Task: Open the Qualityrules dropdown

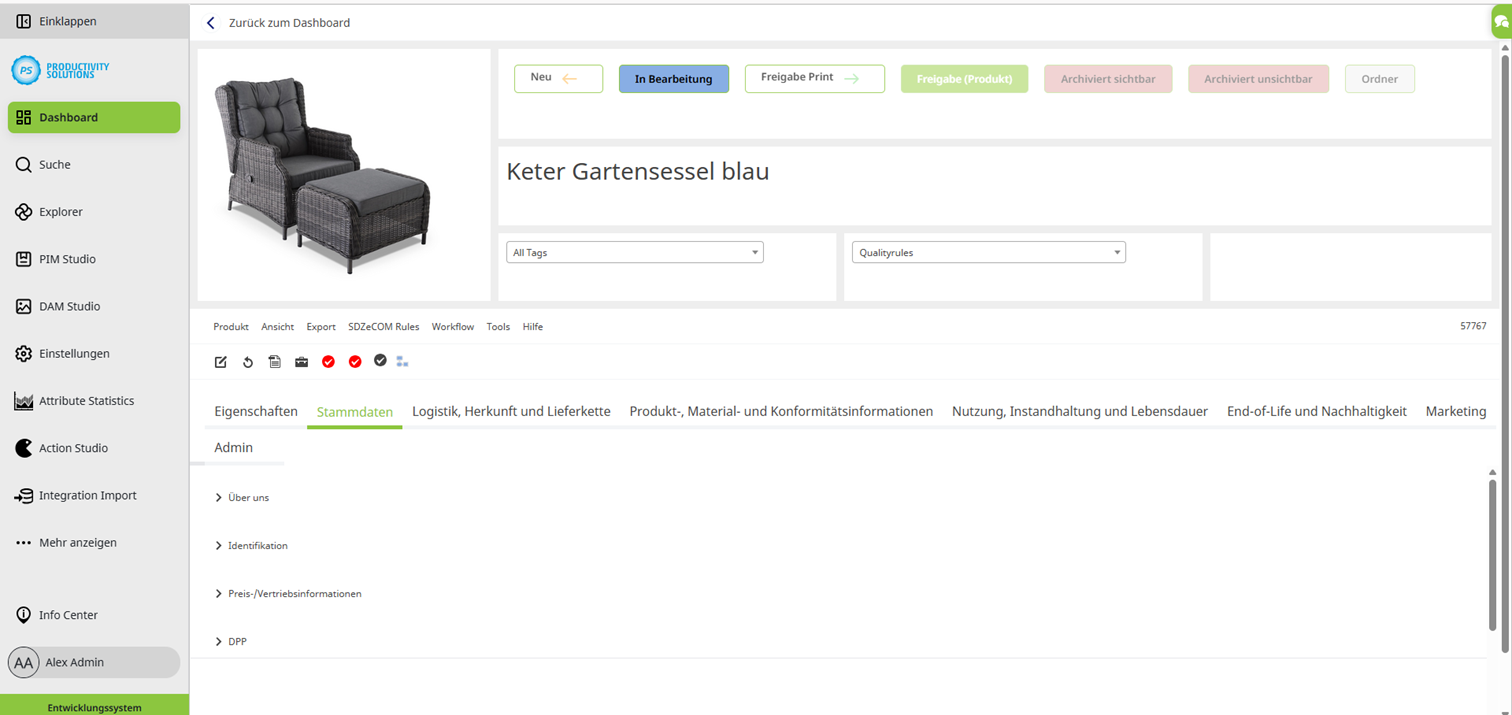Action: [989, 252]
